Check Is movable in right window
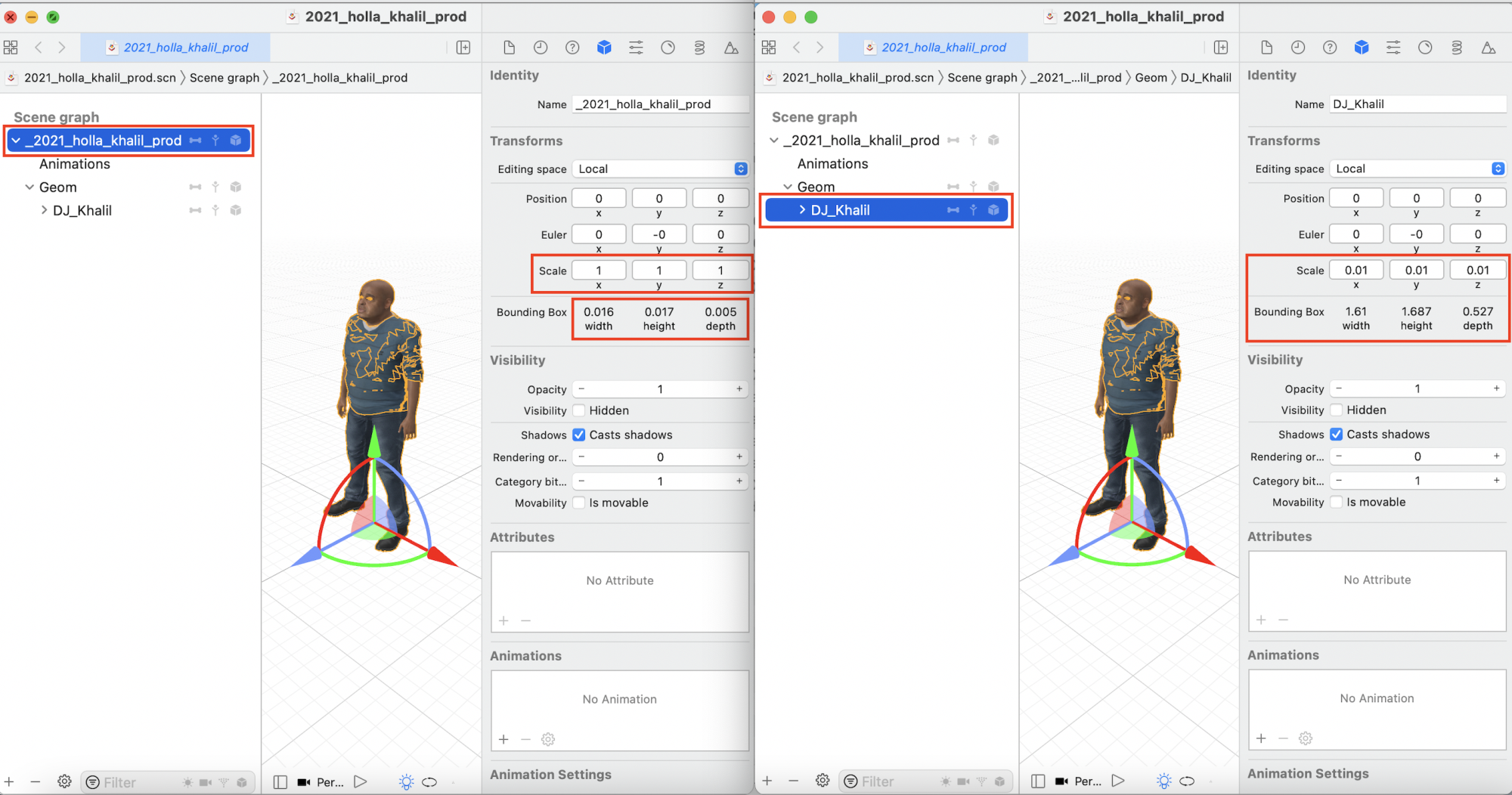 point(1337,502)
